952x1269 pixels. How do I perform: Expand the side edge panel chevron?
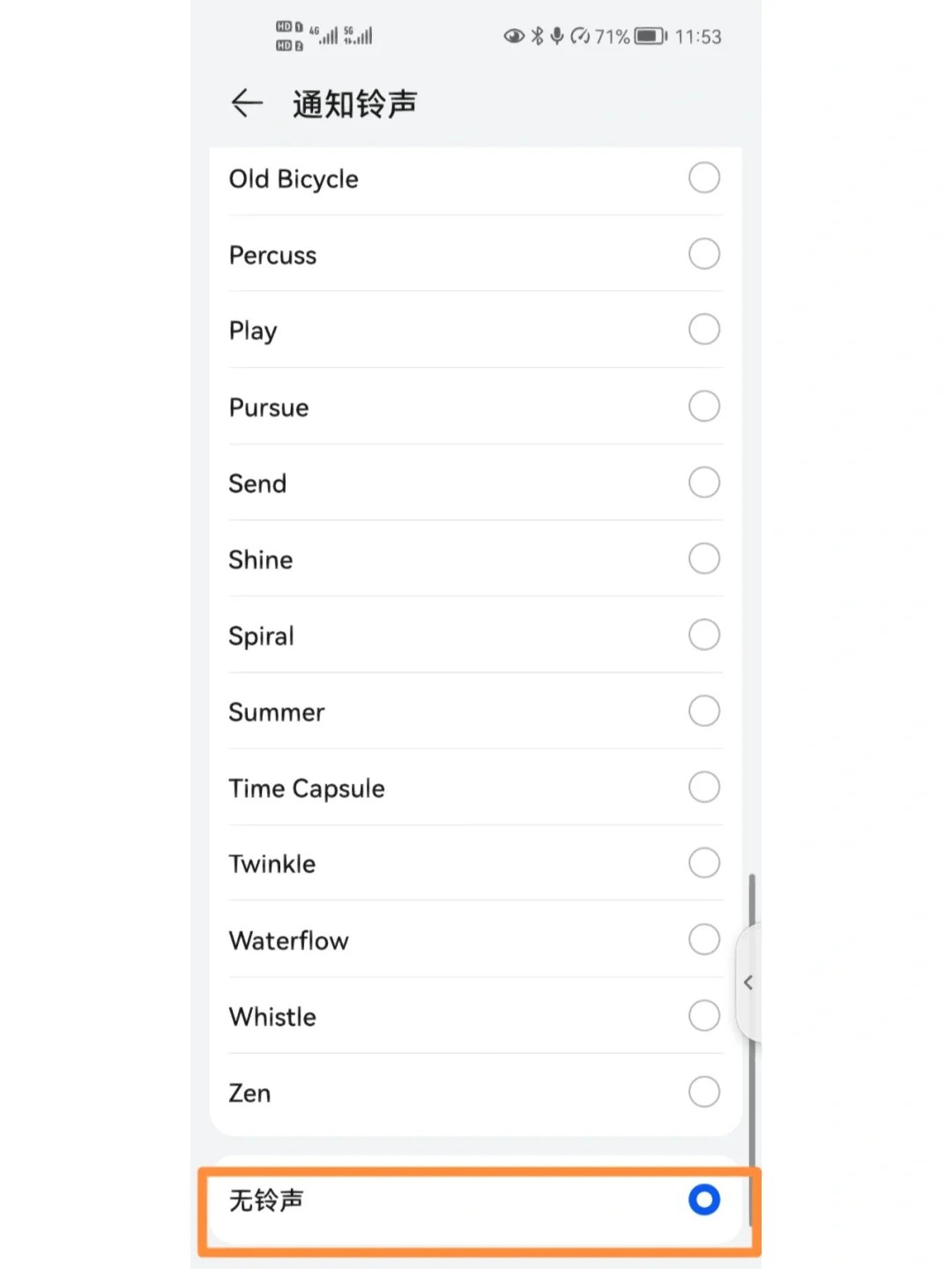click(748, 982)
